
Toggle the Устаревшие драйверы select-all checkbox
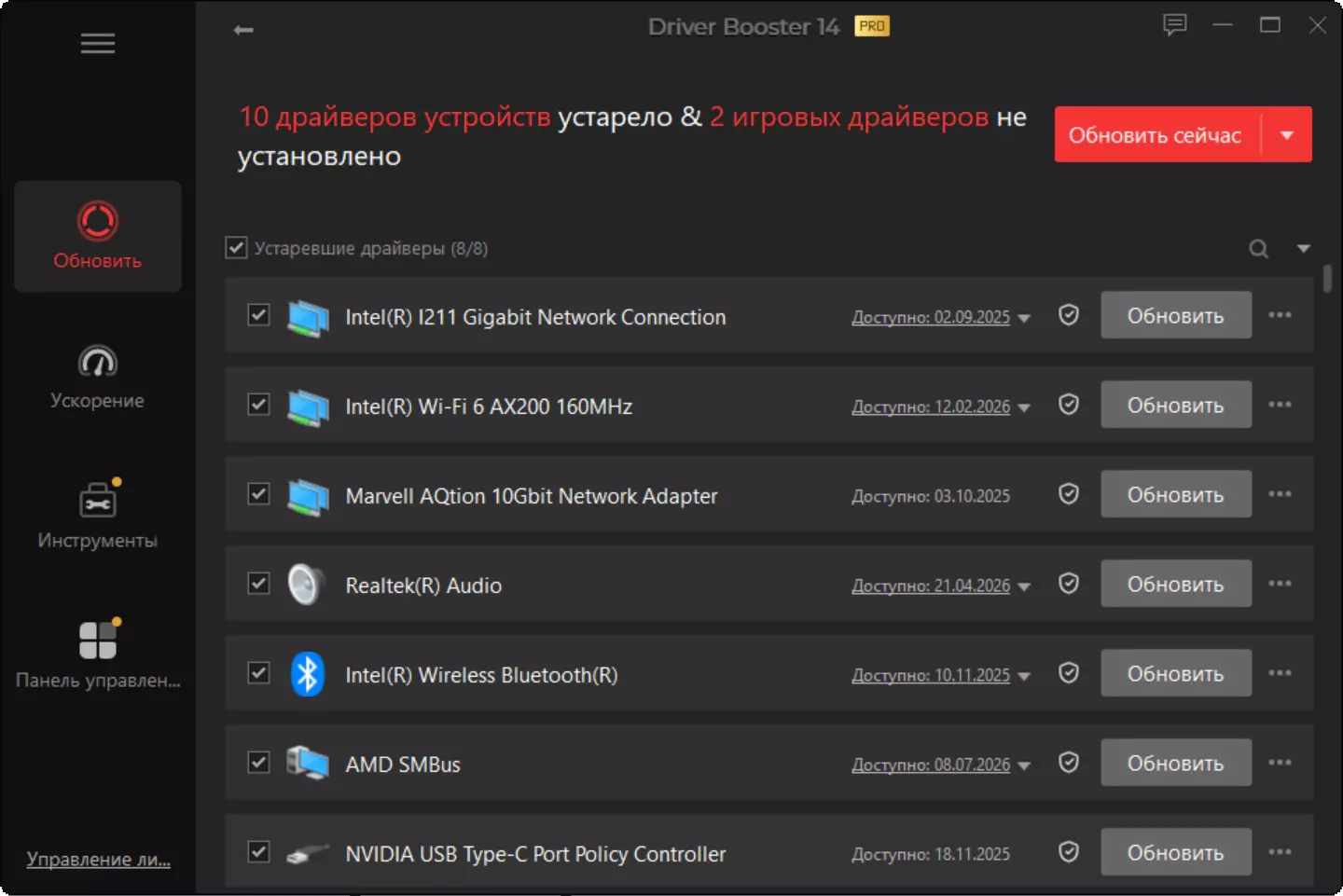[x=236, y=248]
